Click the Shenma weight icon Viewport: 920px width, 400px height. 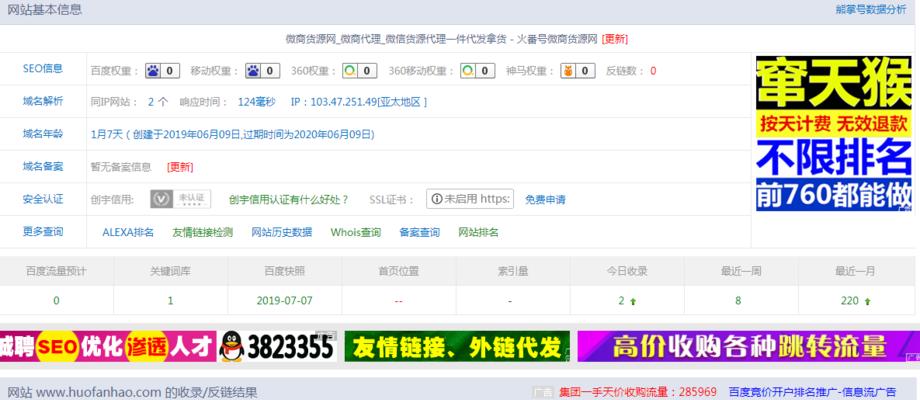click(567, 71)
